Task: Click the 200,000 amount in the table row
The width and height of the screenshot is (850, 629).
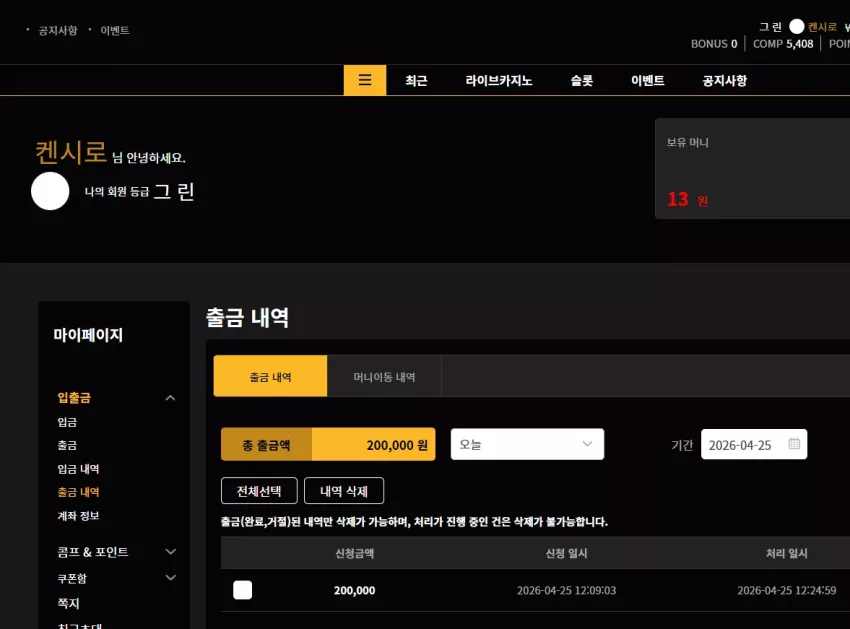Action: tap(355, 590)
